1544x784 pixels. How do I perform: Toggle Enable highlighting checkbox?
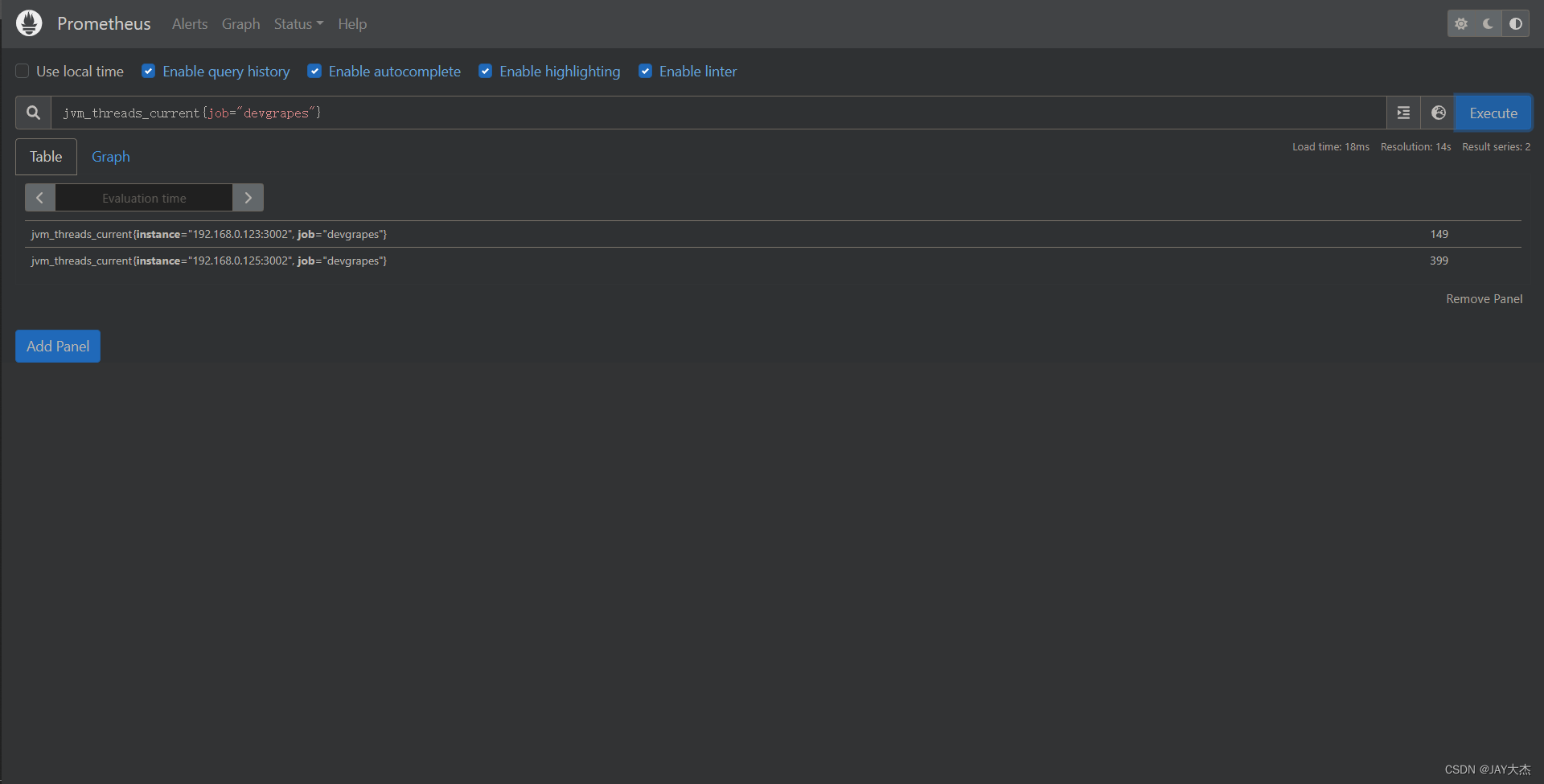click(486, 71)
